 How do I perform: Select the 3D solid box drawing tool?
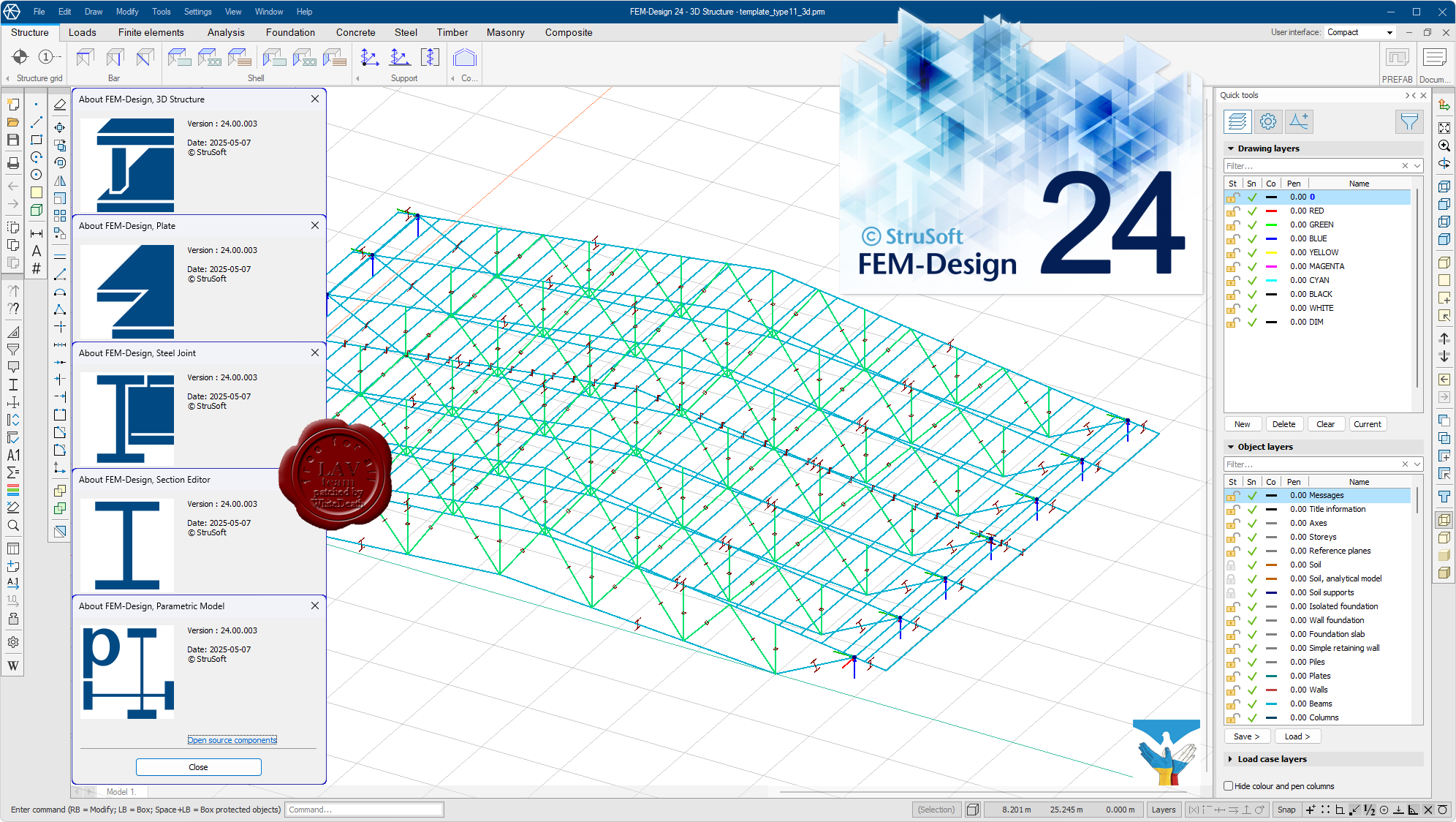37,210
